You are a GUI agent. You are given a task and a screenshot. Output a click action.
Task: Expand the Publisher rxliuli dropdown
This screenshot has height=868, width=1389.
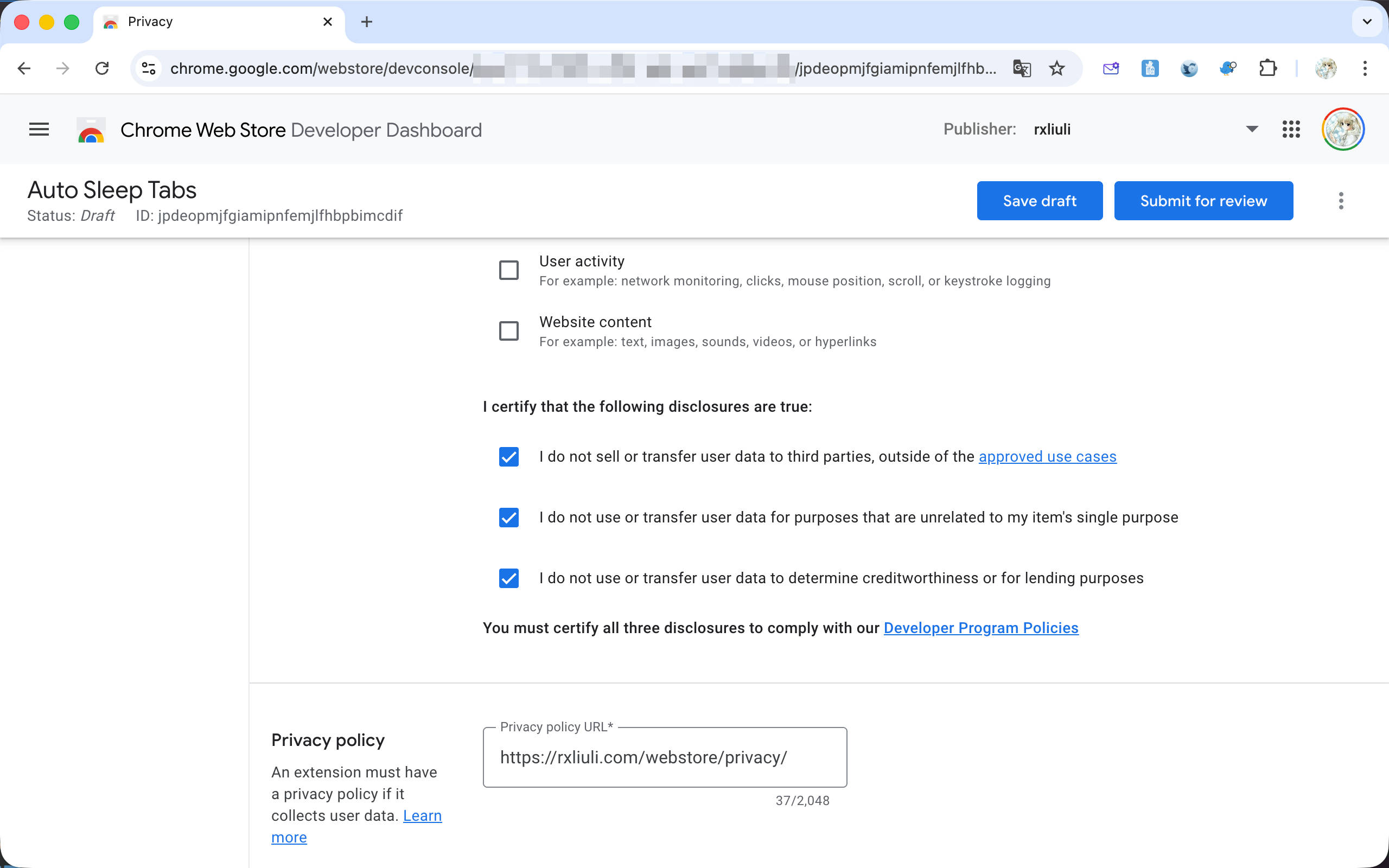pos(1252,130)
